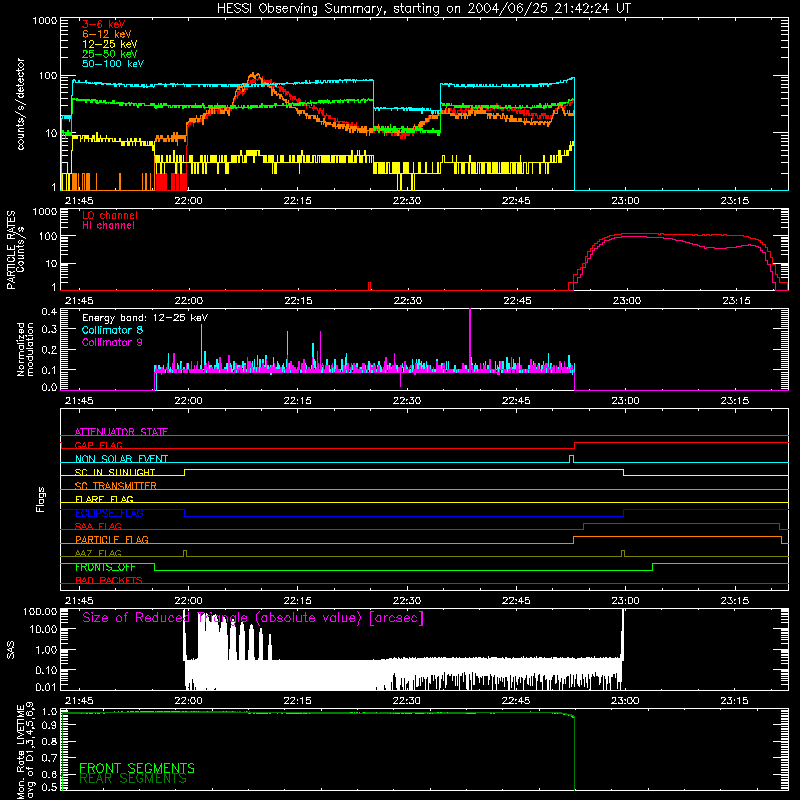Screen dimensions: 800x800
Task: Click the first AAZ FLAG pulse near 22:00
Action: click(x=185, y=553)
